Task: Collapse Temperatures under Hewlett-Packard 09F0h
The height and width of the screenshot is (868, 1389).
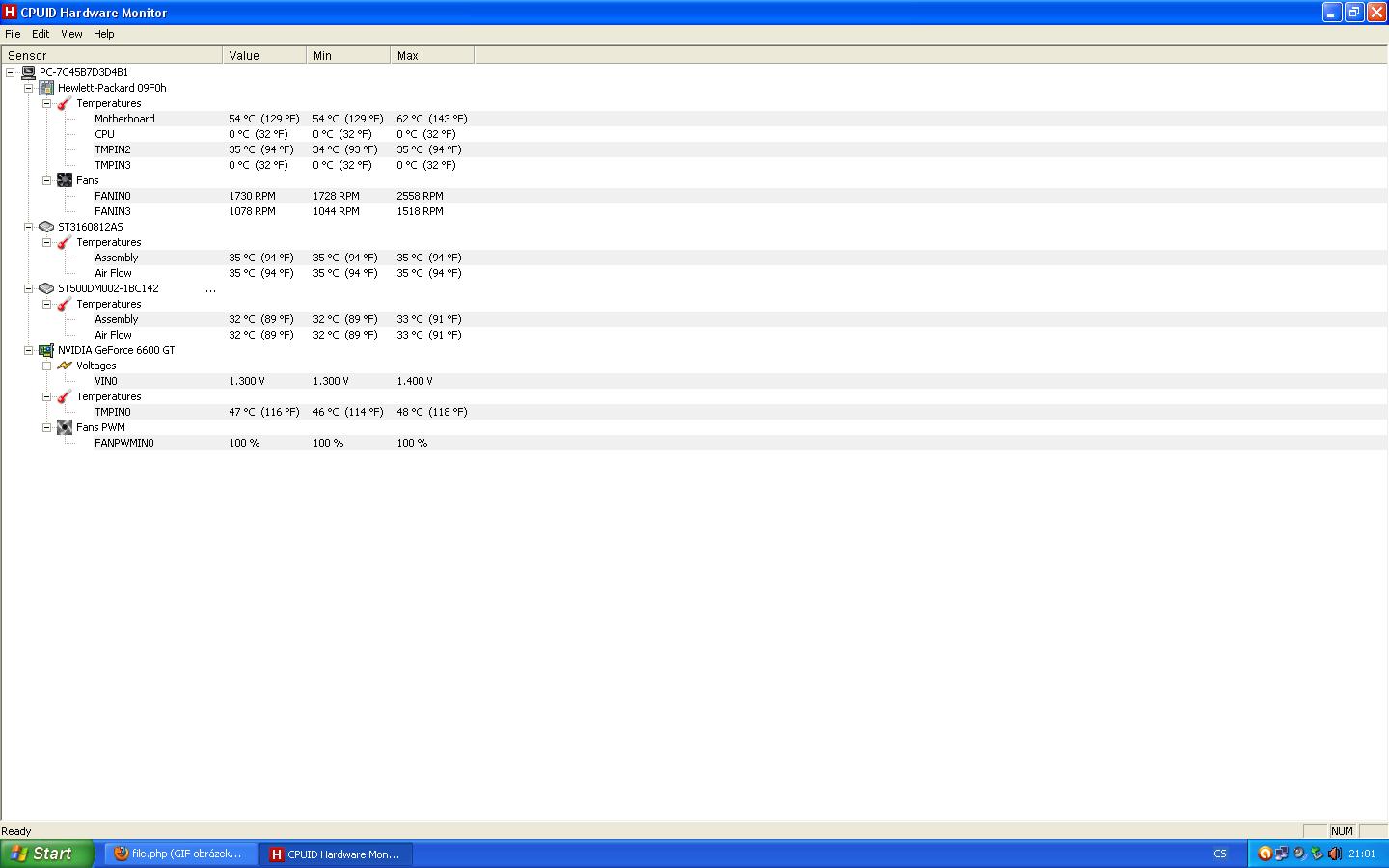Action: pyautogui.click(x=46, y=103)
